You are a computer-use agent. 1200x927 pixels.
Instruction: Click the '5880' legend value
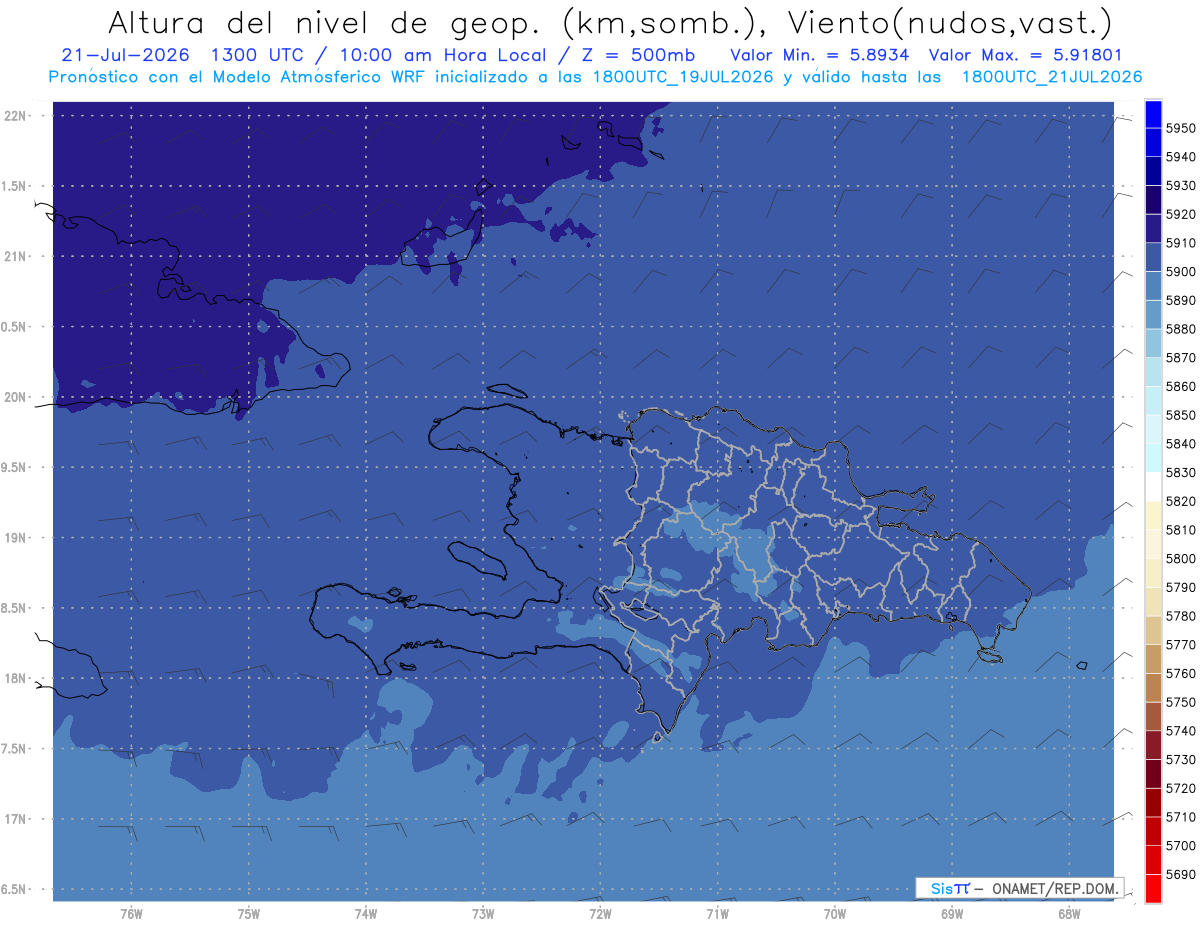point(1181,329)
